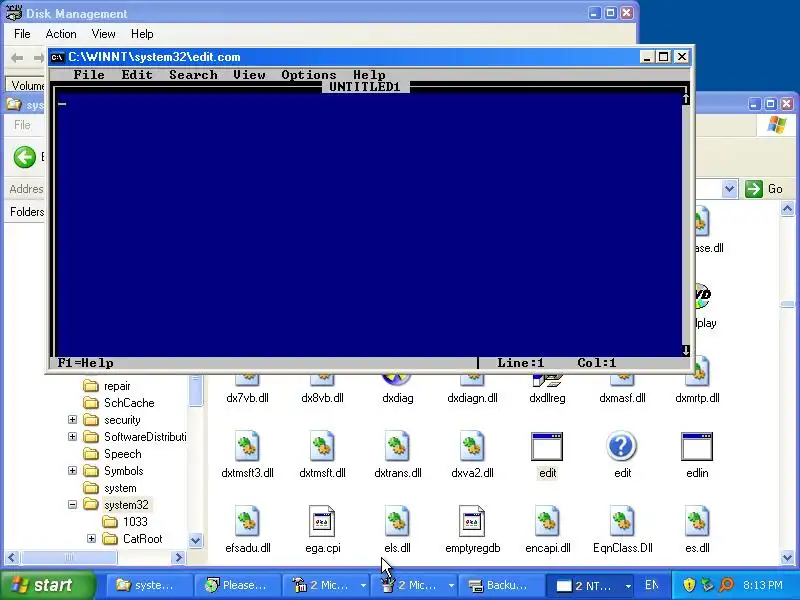Click the down arrow of editor scrollbar
Image resolution: width=800 pixels, height=600 pixels.
(x=686, y=351)
